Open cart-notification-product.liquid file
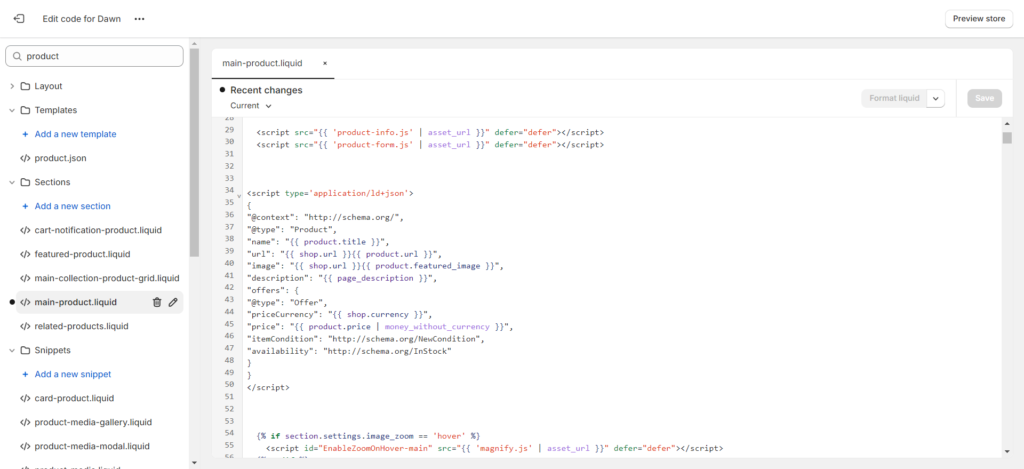Viewport: 1024px width, 469px height. pyautogui.click(x=98, y=230)
